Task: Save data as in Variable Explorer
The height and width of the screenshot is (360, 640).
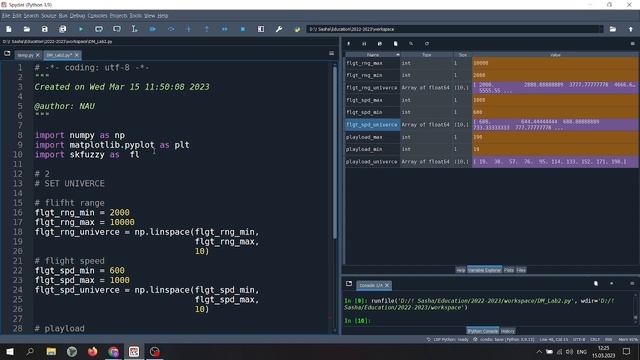Action: coord(380,44)
